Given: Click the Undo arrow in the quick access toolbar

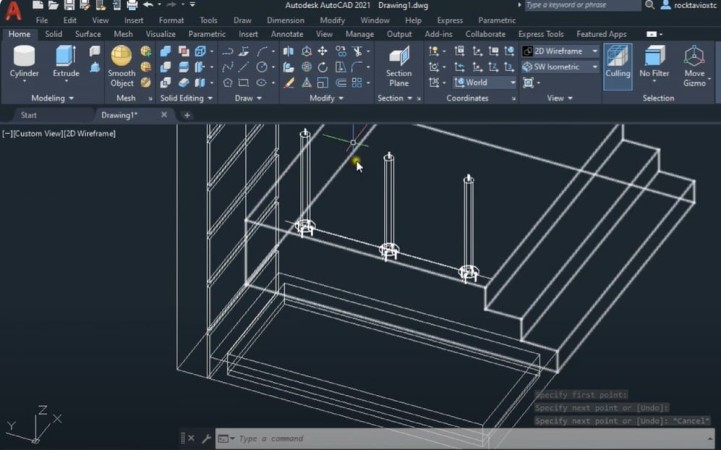Looking at the screenshot, I should 148,5.
